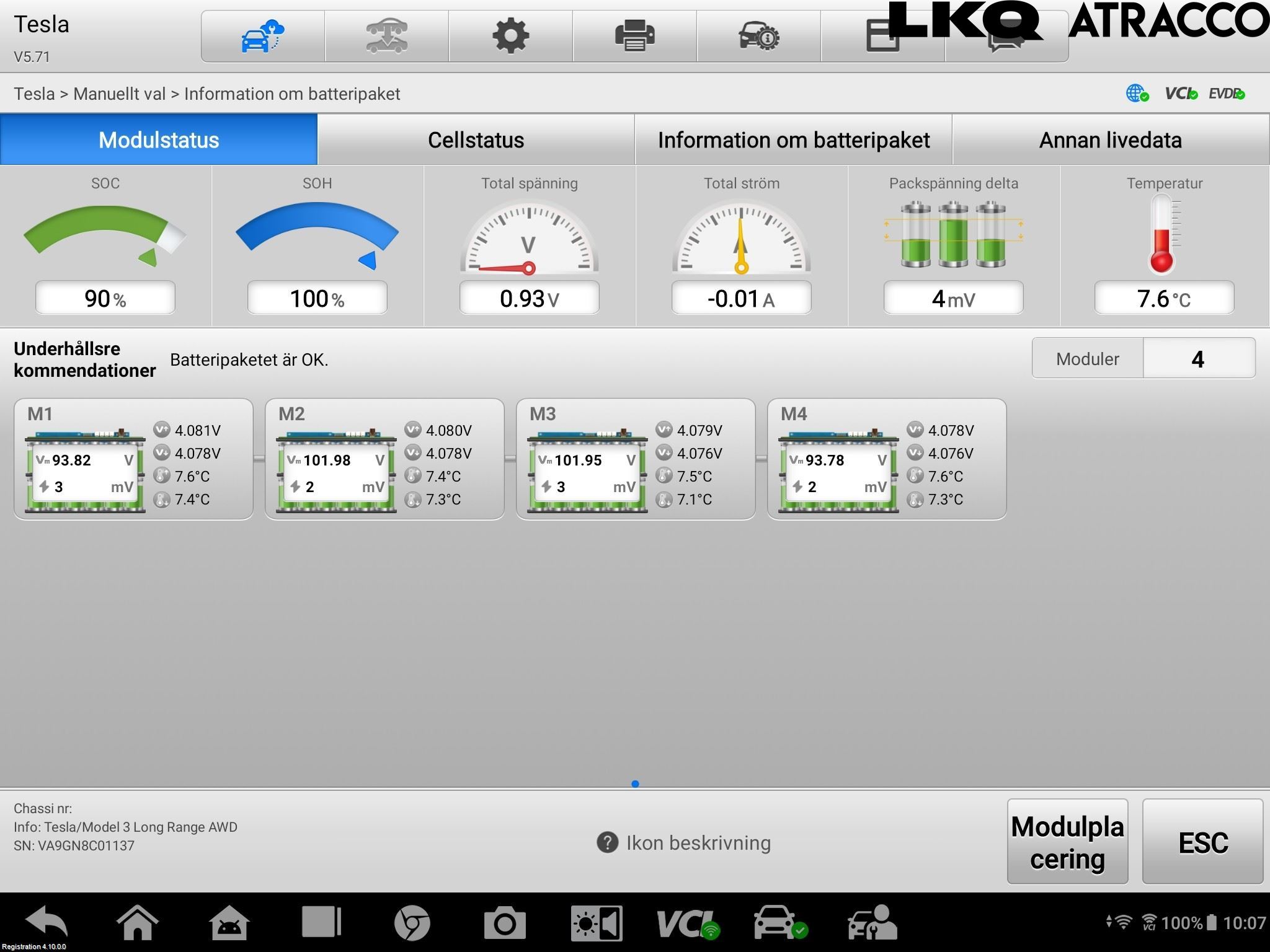This screenshot has width=1270, height=952.
Task: Select the Annan livedata tab
Action: coord(1110,139)
